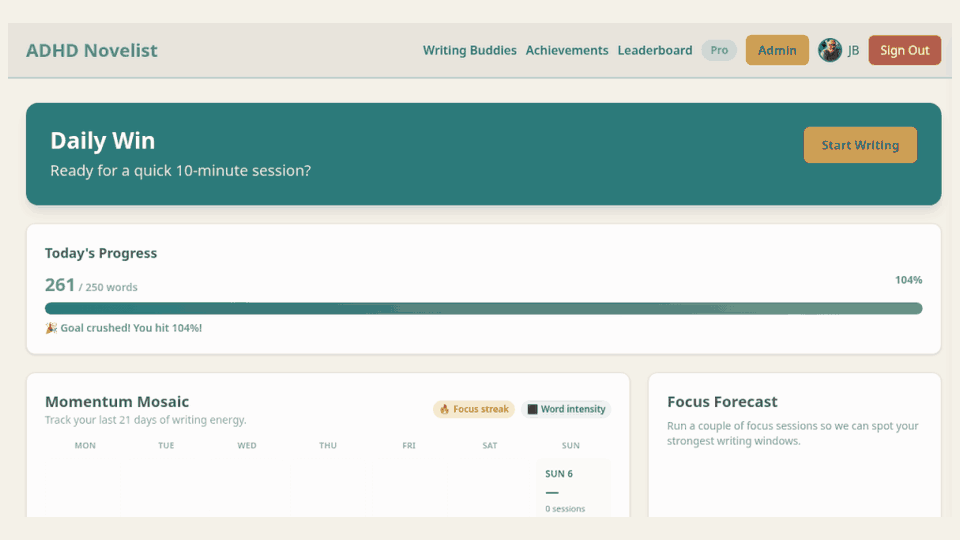Image resolution: width=960 pixels, height=540 pixels.
Task: Click the MON column header
Action: [x=85, y=446]
